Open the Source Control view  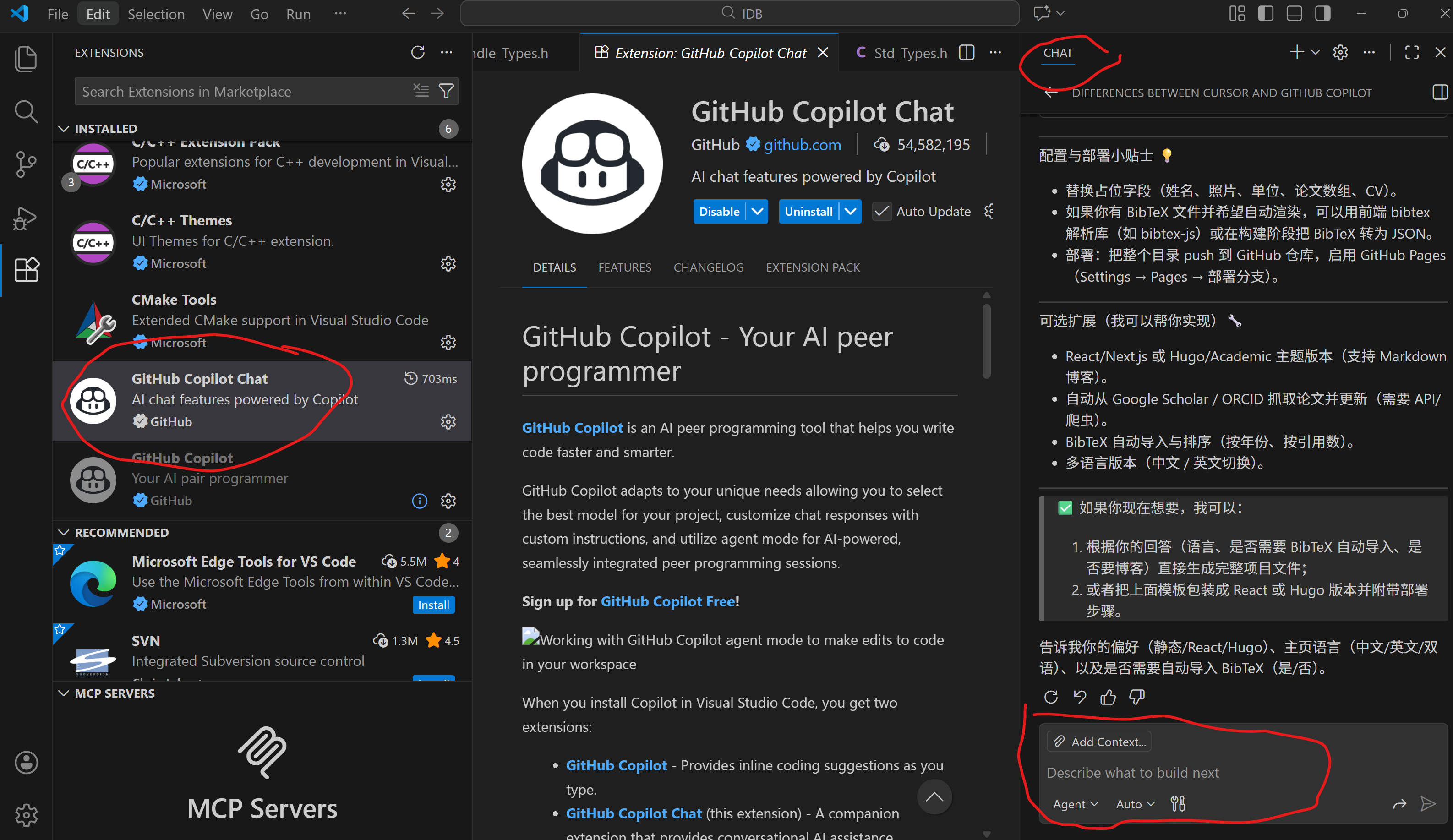tap(25, 165)
